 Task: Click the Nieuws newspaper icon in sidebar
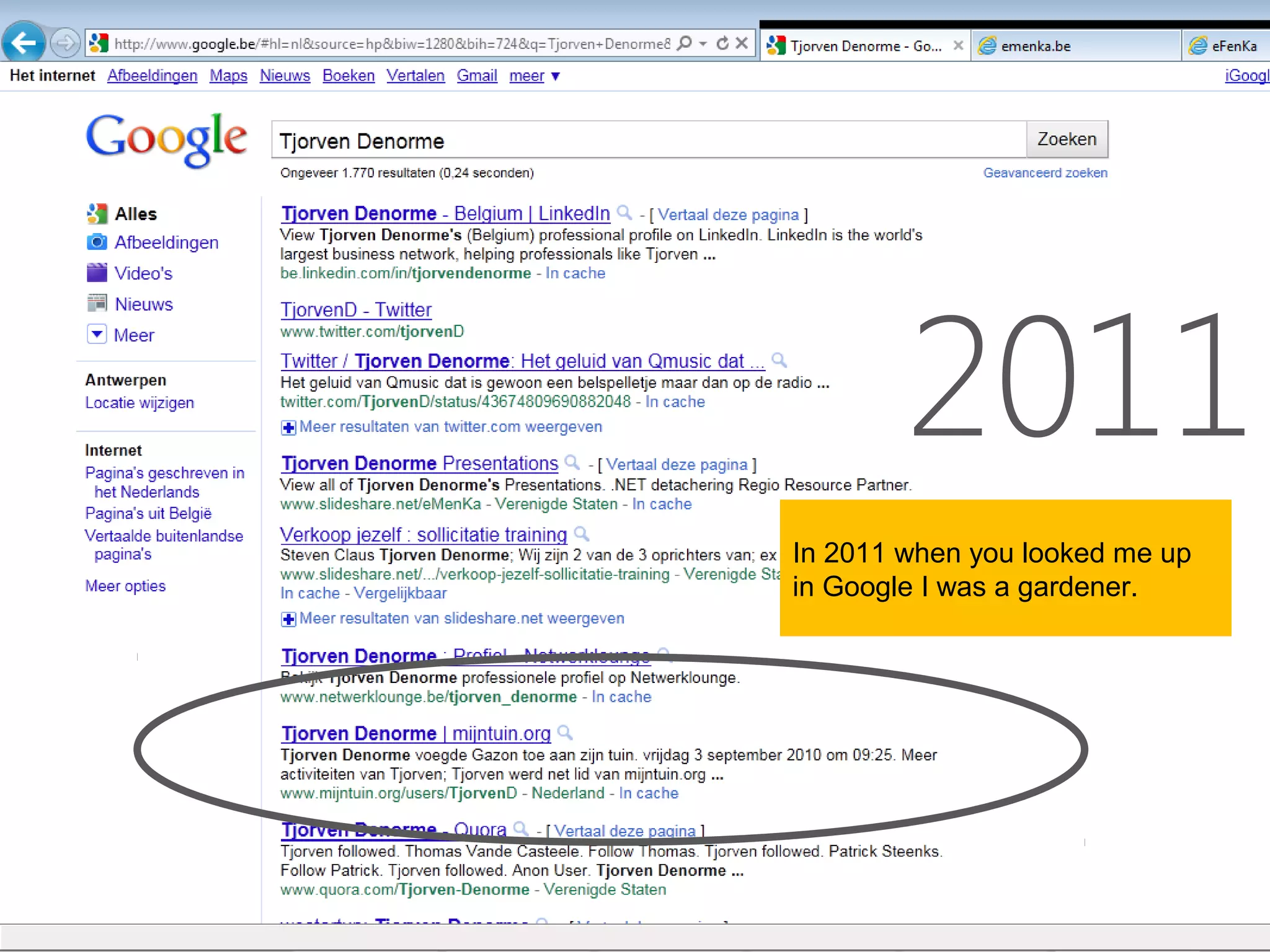click(x=97, y=304)
